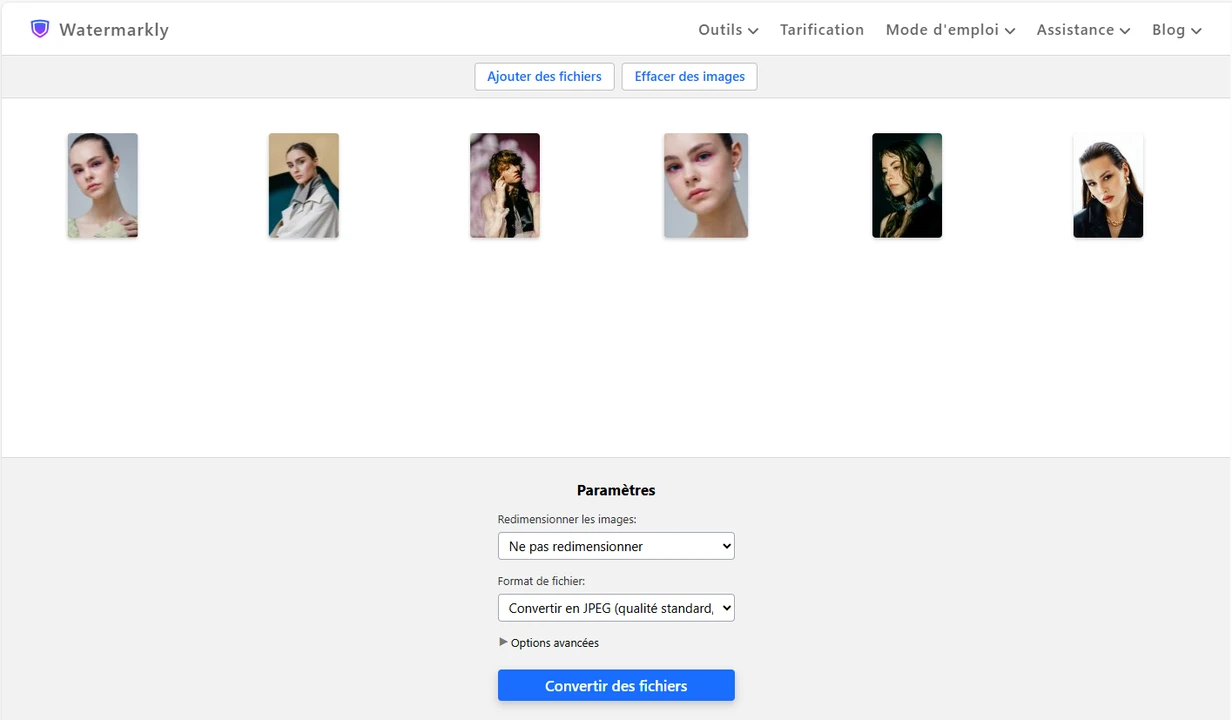Select the thumbnail of woman in black blazer
Image resolution: width=1232 pixels, height=720 pixels.
[1108, 186]
